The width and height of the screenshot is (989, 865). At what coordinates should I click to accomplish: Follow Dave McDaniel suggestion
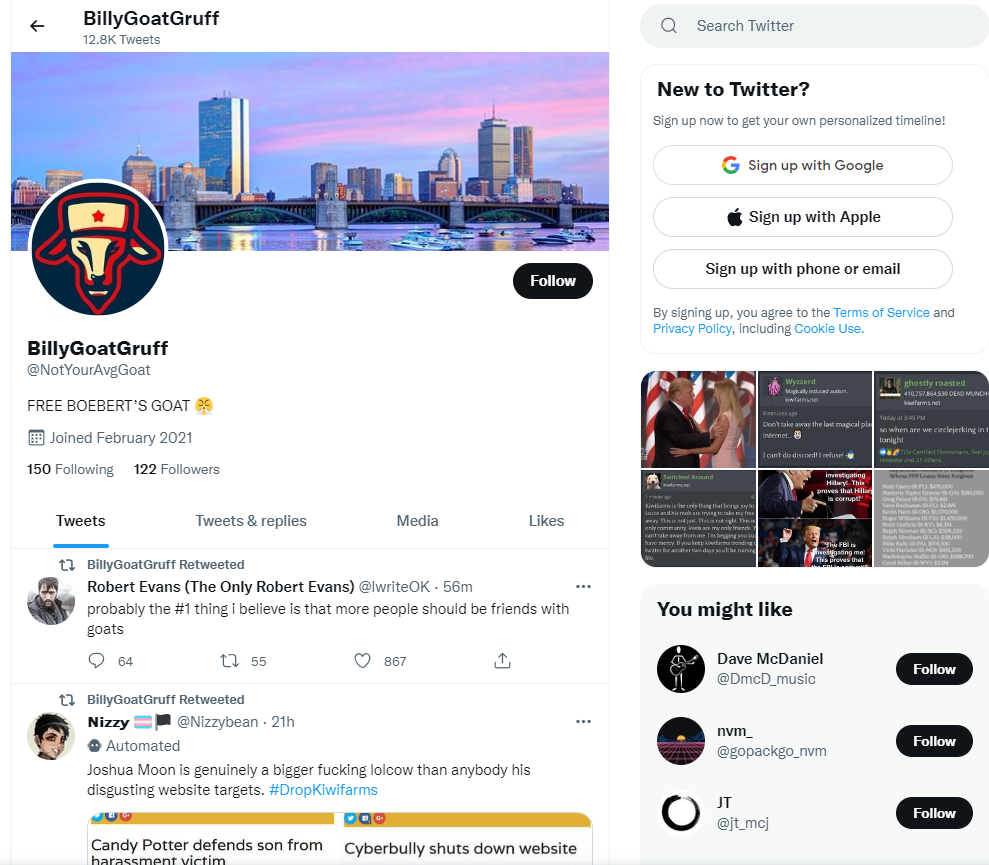[x=934, y=669]
